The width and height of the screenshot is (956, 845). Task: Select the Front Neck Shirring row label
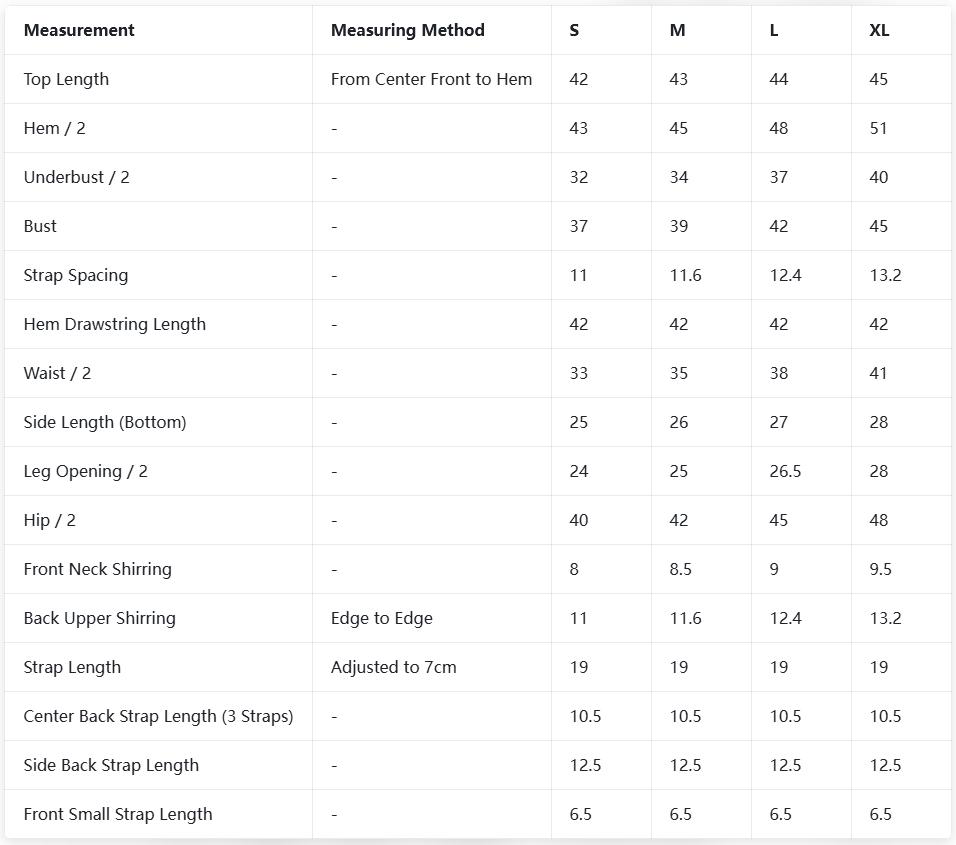97,569
